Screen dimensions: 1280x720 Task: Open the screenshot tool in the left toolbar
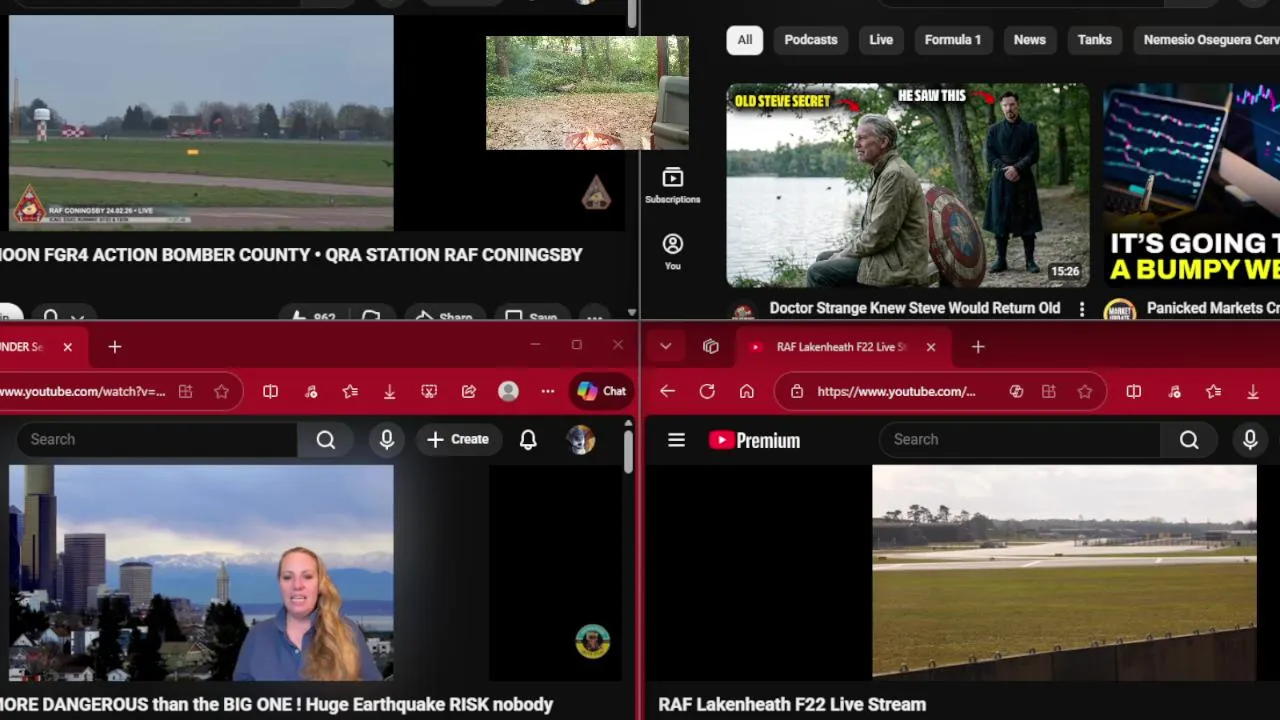429,392
